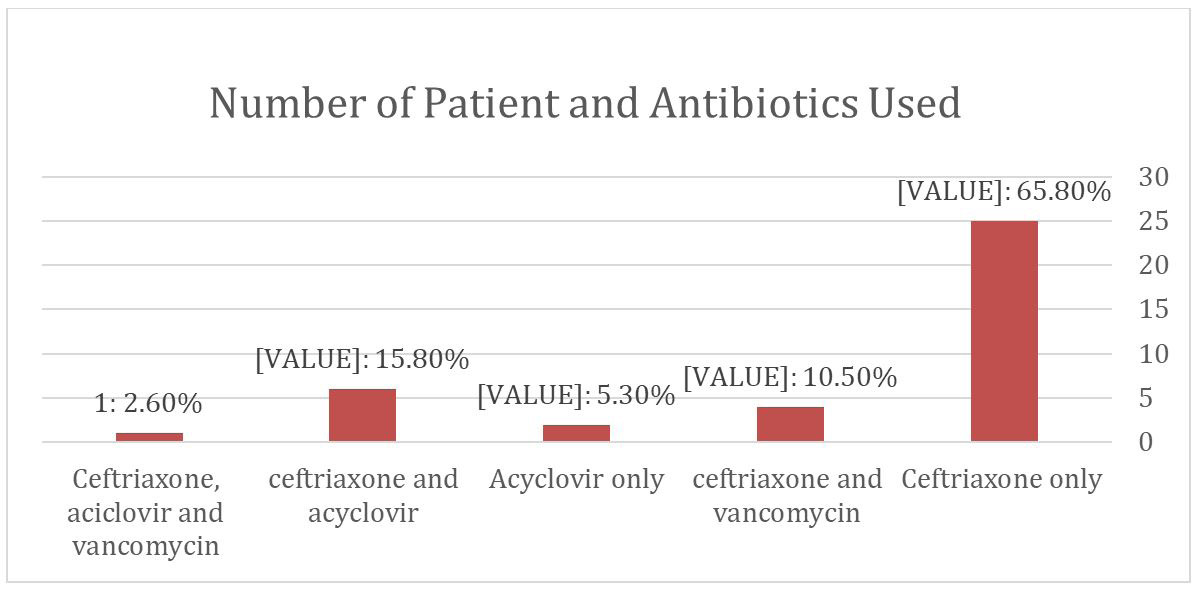Click the 1: 2.60% data label
This screenshot has height=592, width=1198.
tap(149, 403)
